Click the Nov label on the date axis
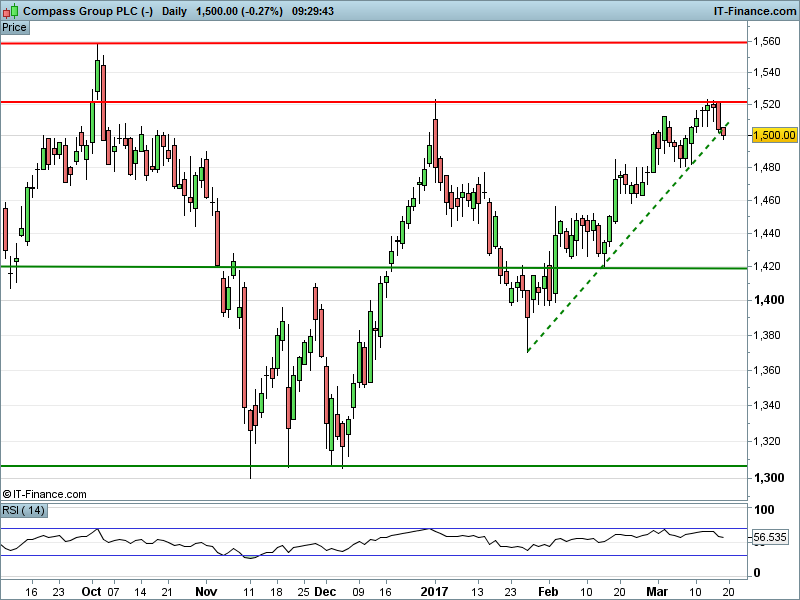 (206, 592)
